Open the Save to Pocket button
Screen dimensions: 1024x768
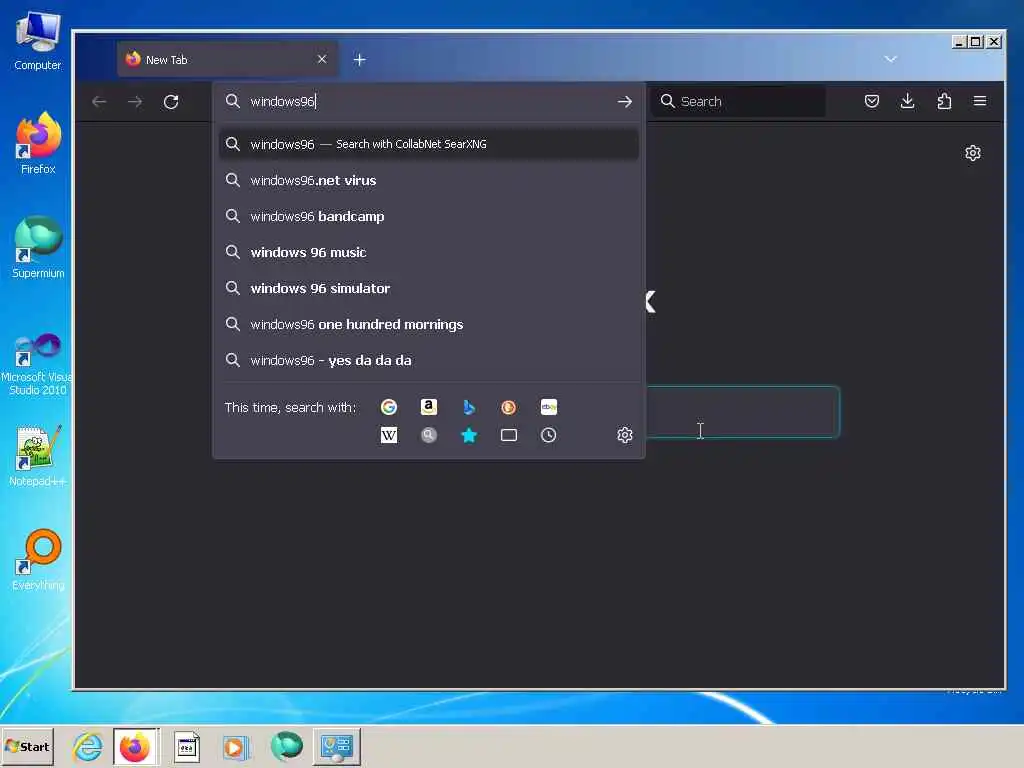pyautogui.click(x=872, y=101)
